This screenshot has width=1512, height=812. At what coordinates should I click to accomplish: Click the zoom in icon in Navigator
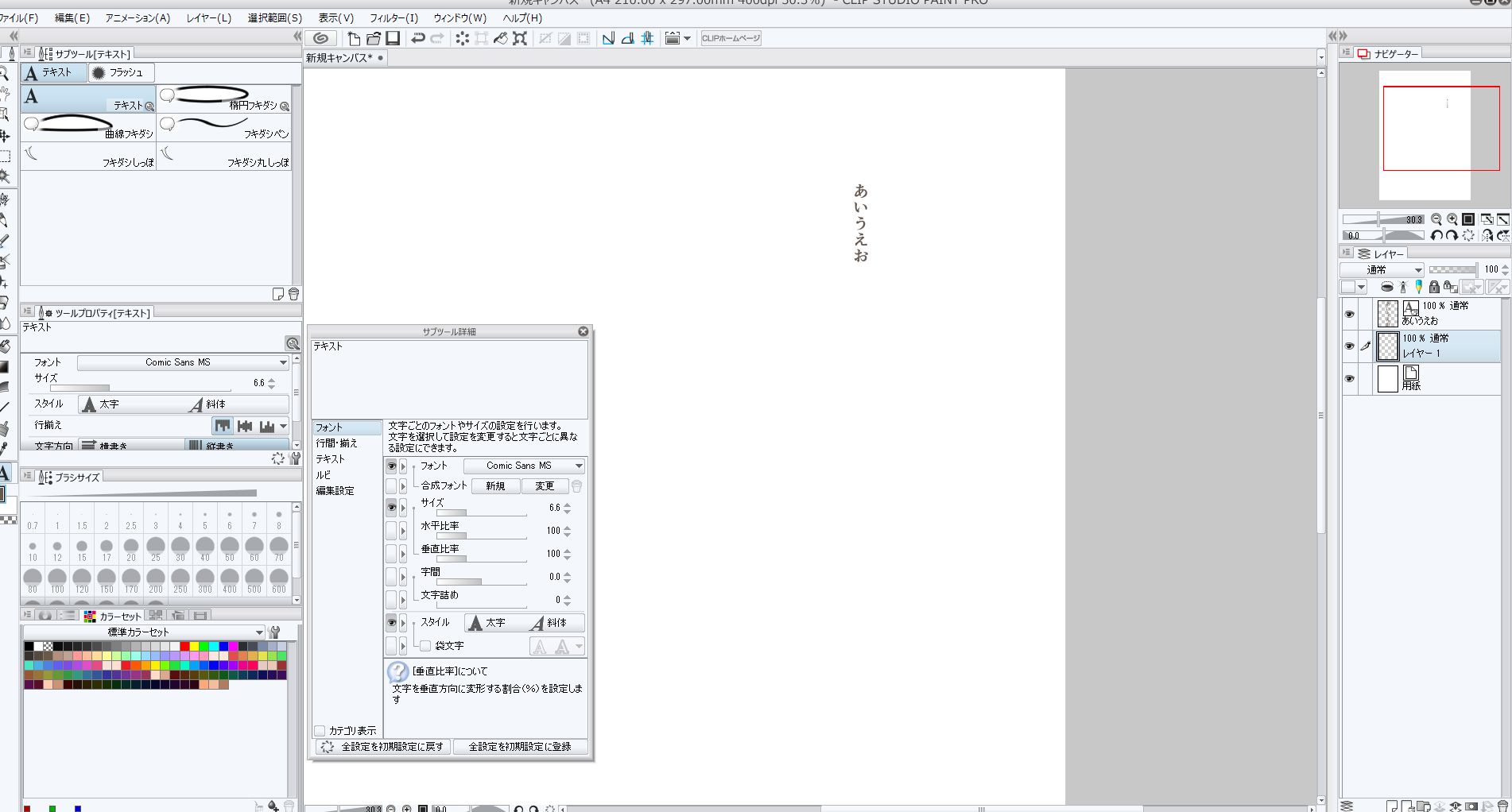coord(1452,219)
